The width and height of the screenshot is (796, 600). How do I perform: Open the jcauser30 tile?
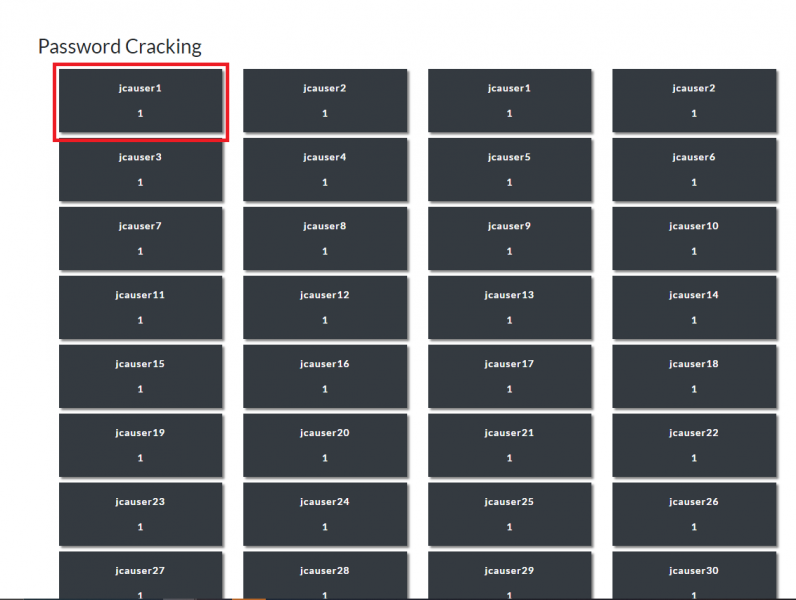(694, 576)
